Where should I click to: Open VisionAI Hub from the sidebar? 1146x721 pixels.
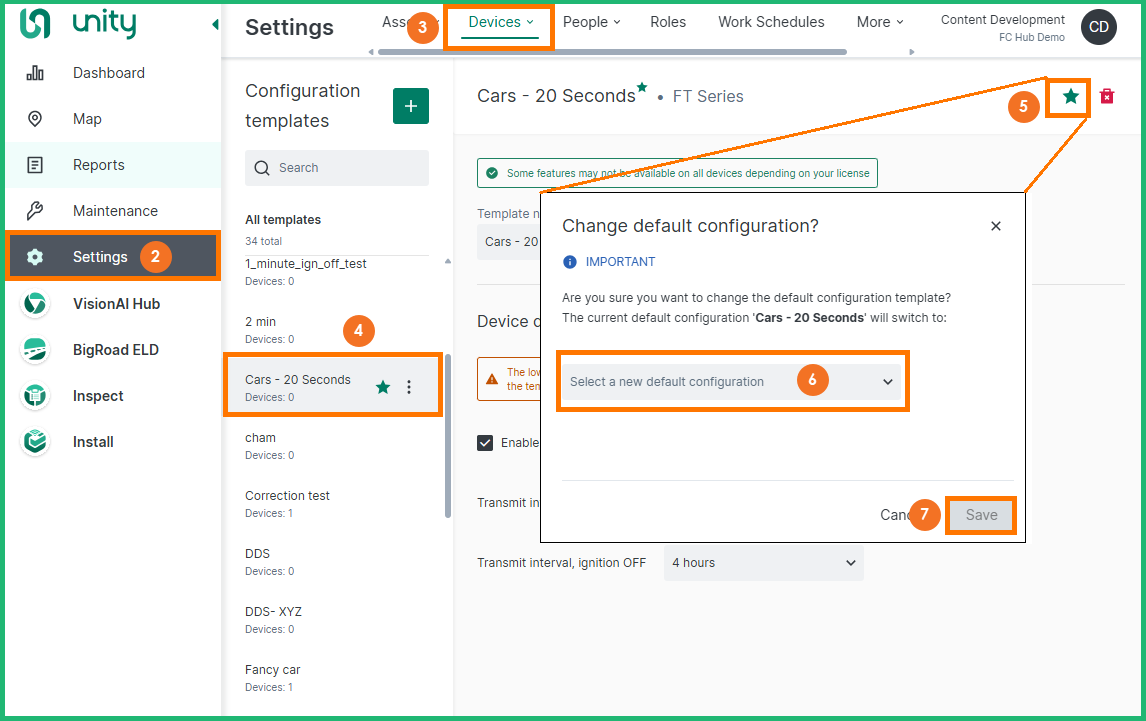115,304
